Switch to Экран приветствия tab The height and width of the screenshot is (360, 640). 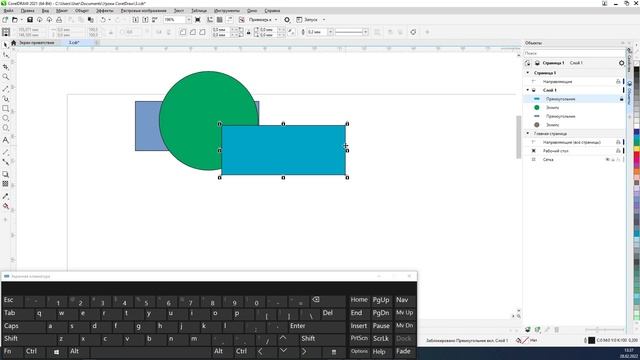(x=36, y=43)
